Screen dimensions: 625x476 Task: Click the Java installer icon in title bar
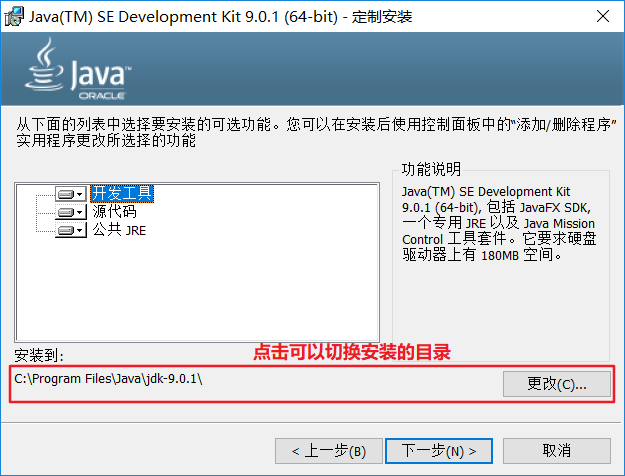pos(14,17)
